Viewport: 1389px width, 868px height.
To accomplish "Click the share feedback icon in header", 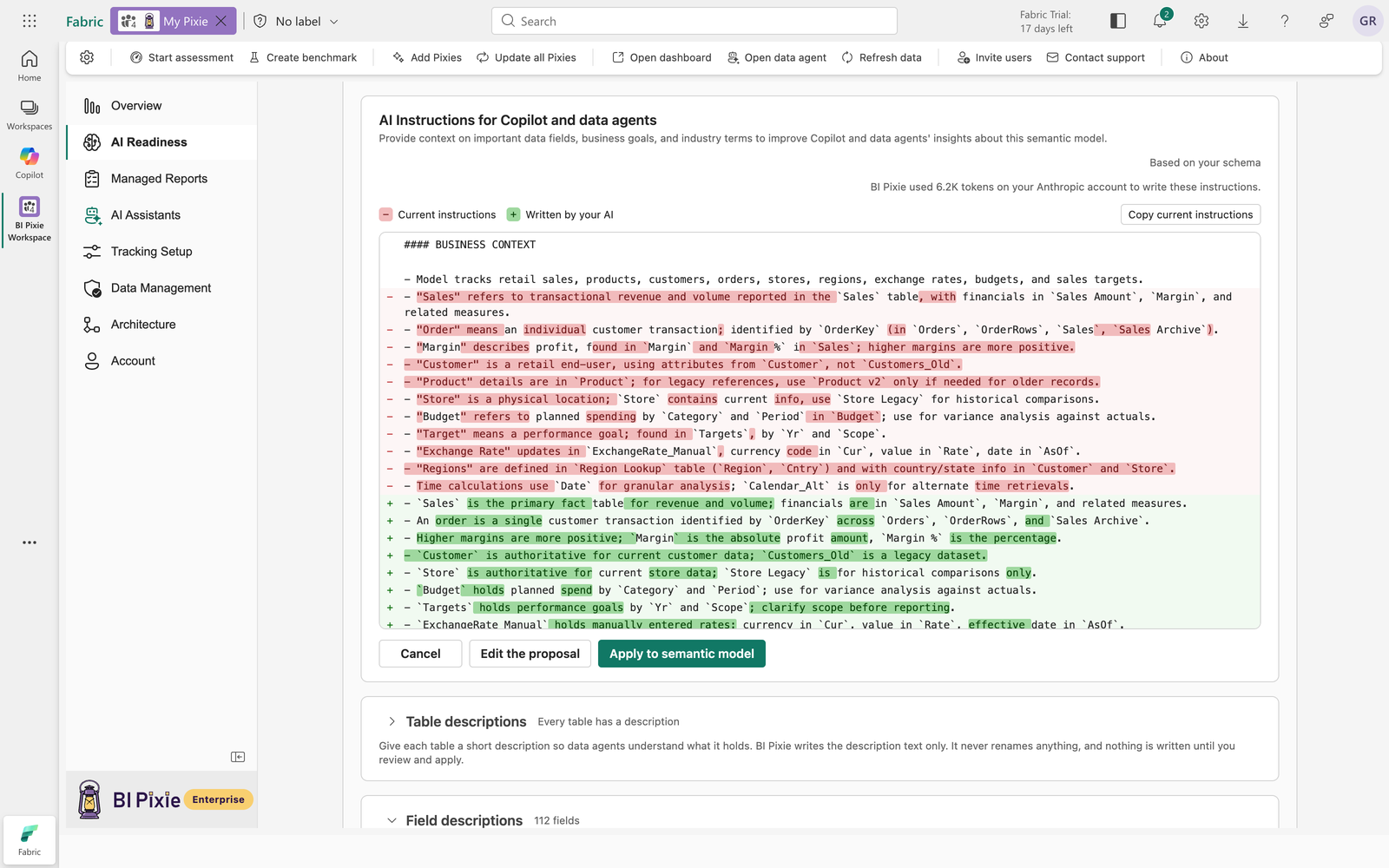I will point(1326,21).
